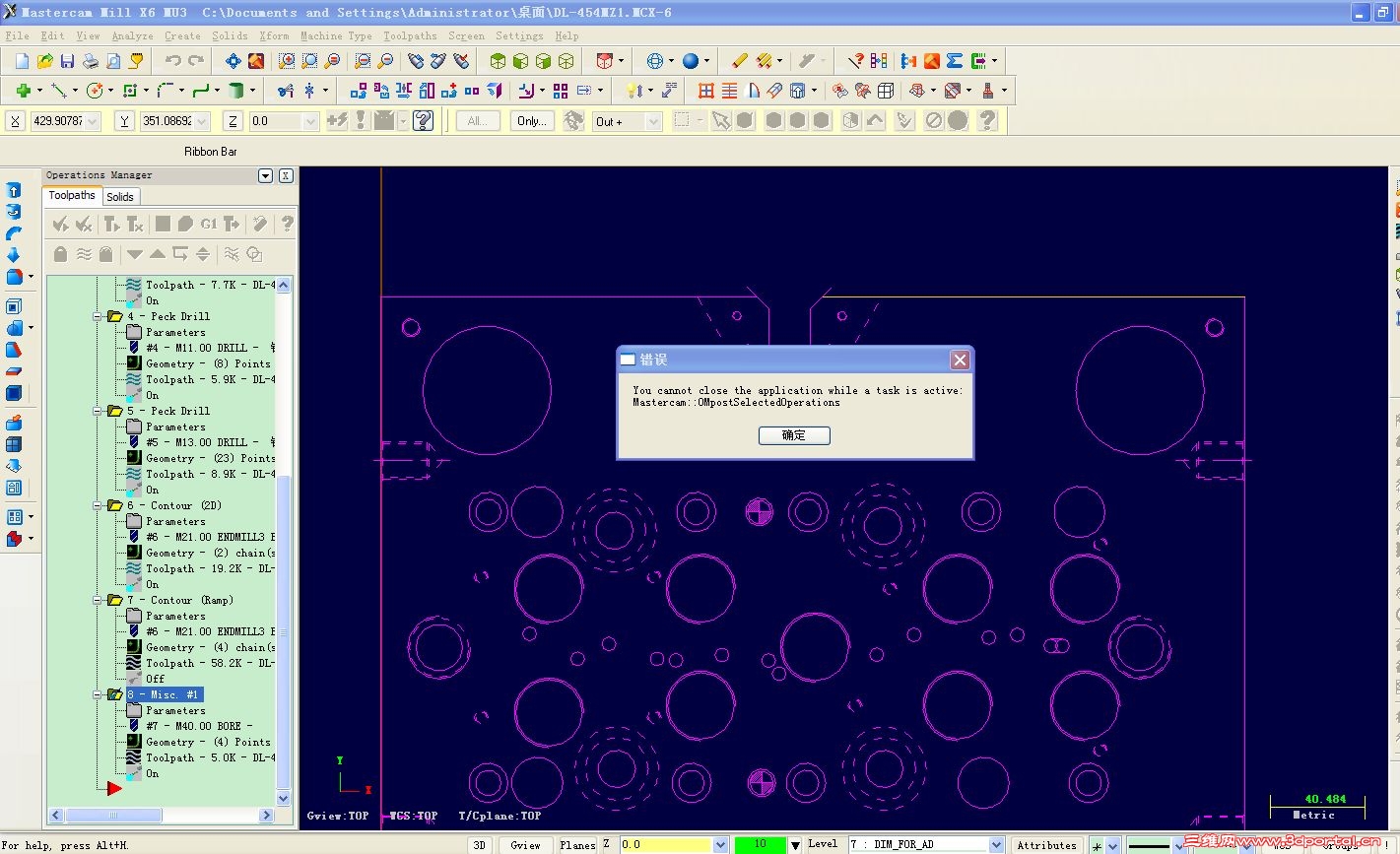
Task: Click the create circle icon
Action: coord(95,91)
